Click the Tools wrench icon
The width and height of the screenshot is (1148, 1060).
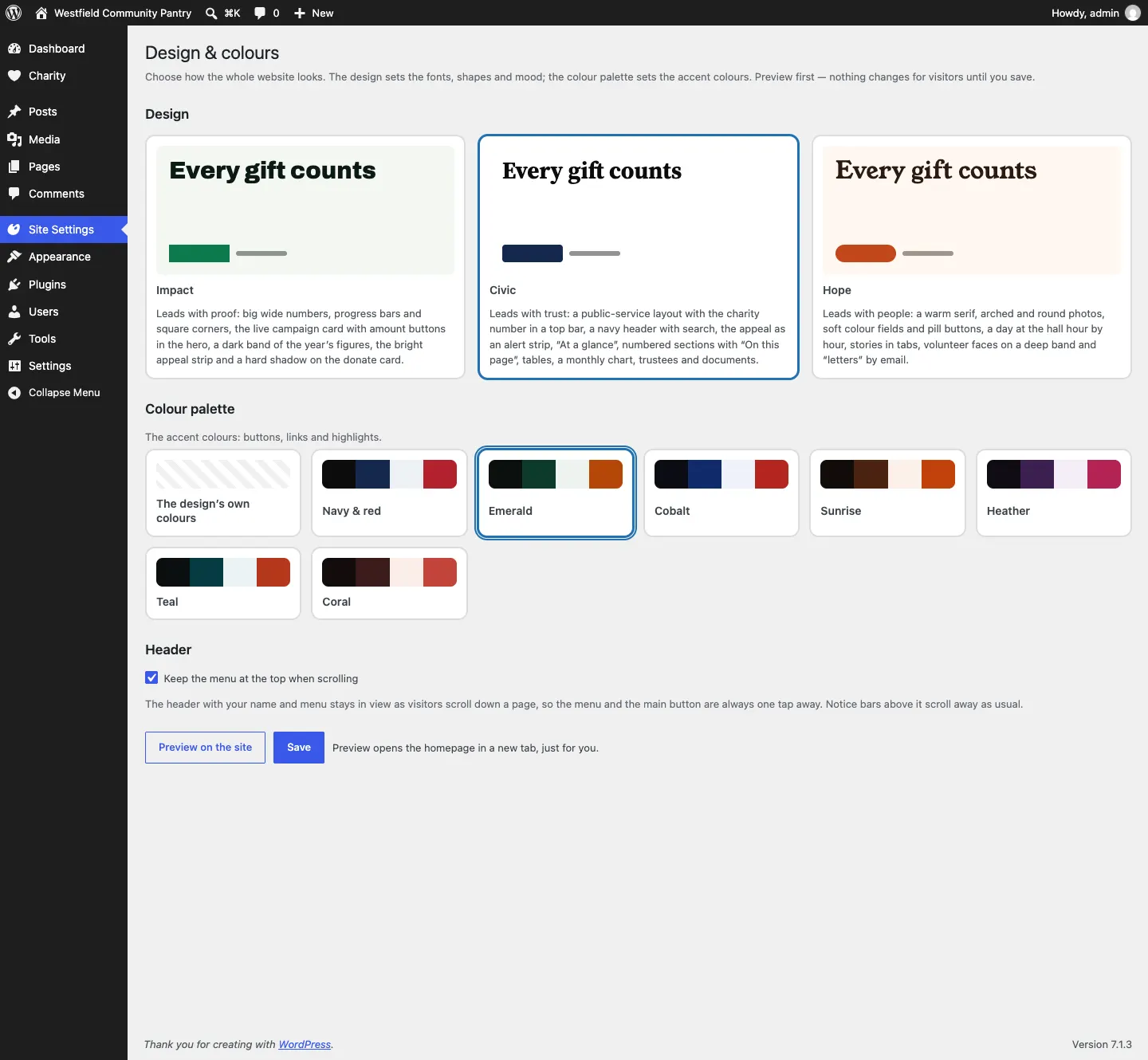tap(14, 339)
